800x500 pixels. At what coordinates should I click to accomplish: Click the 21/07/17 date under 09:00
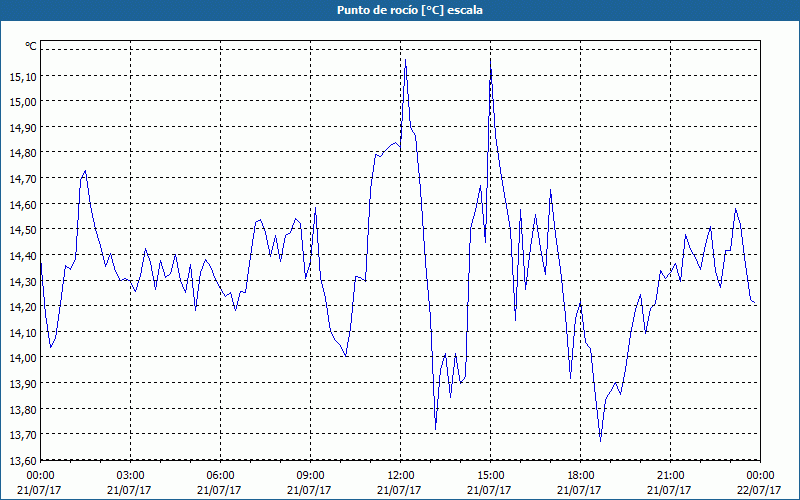310,490
